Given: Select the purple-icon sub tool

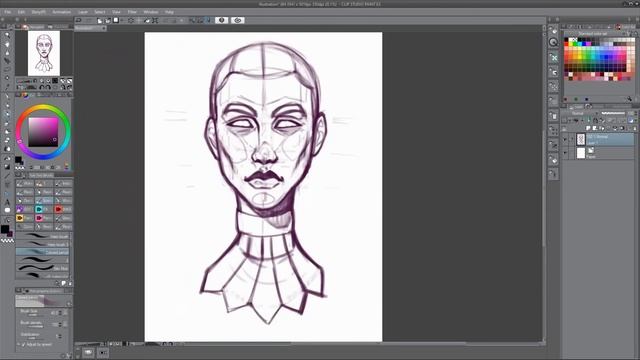Looking at the screenshot, I should point(24,209).
